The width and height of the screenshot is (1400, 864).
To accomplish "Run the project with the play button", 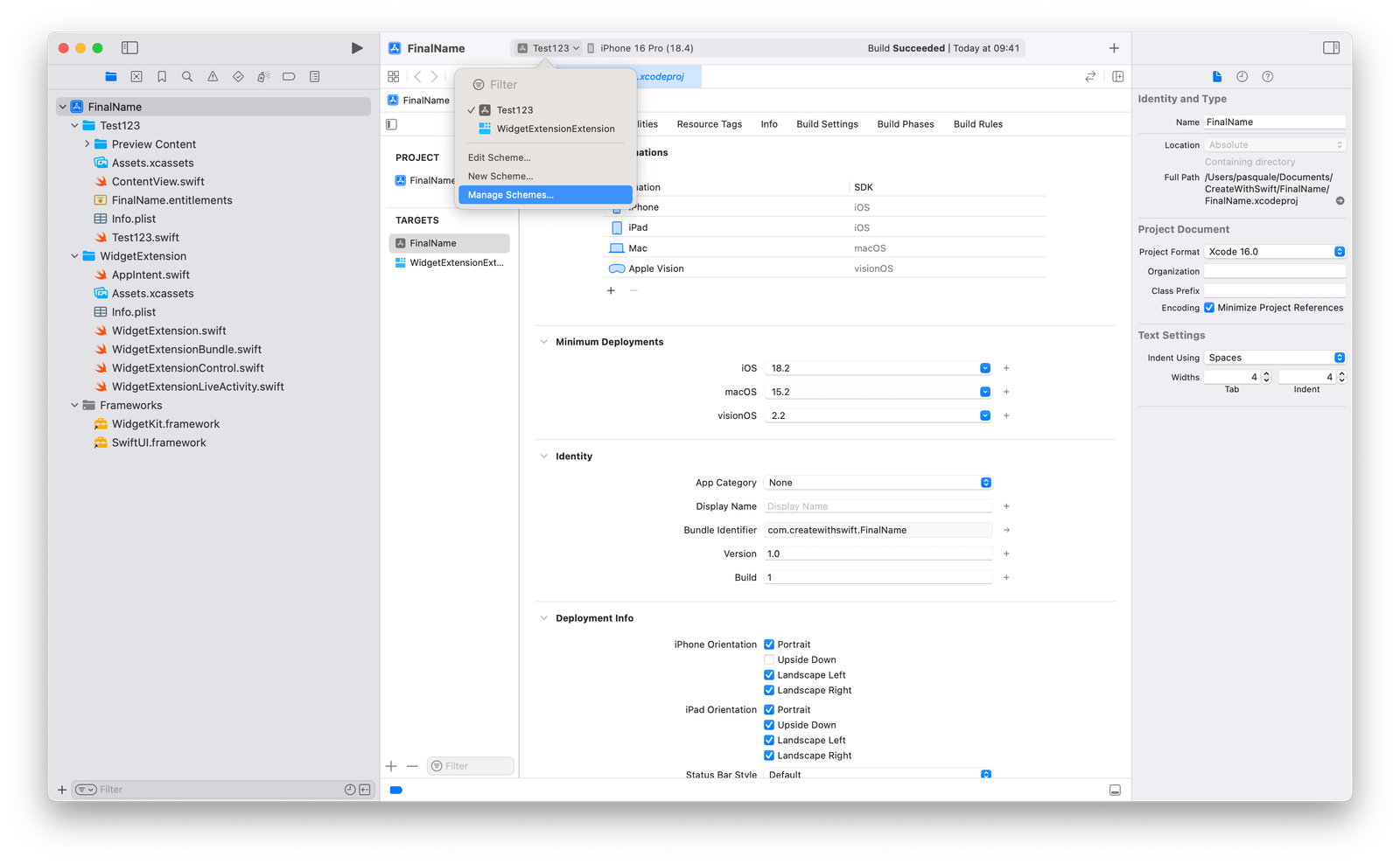I will click(x=358, y=48).
